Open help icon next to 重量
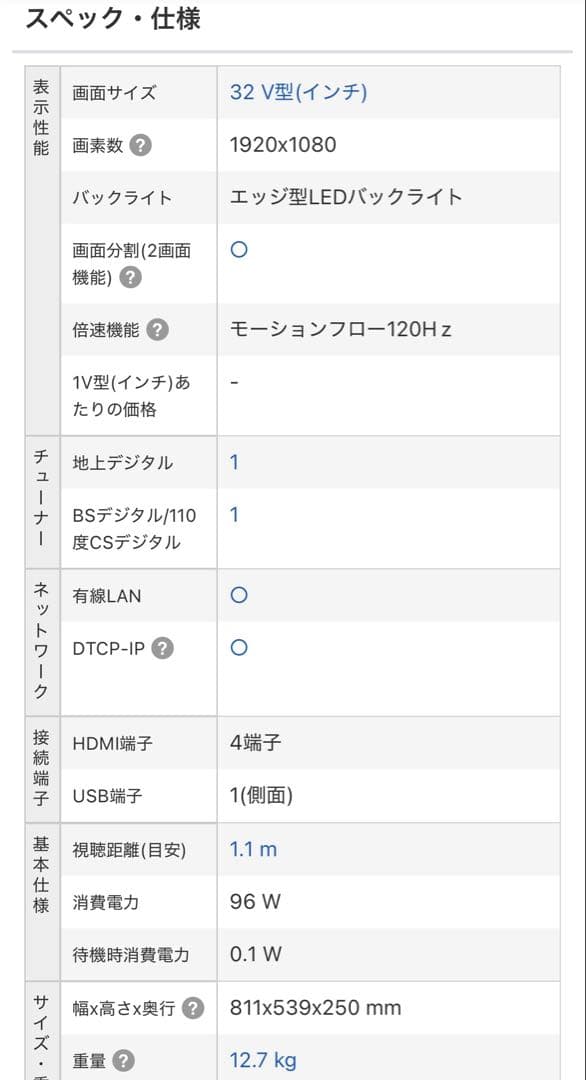The width and height of the screenshot is (586, 1080). pyautogui.click(x=124, y=1061)
